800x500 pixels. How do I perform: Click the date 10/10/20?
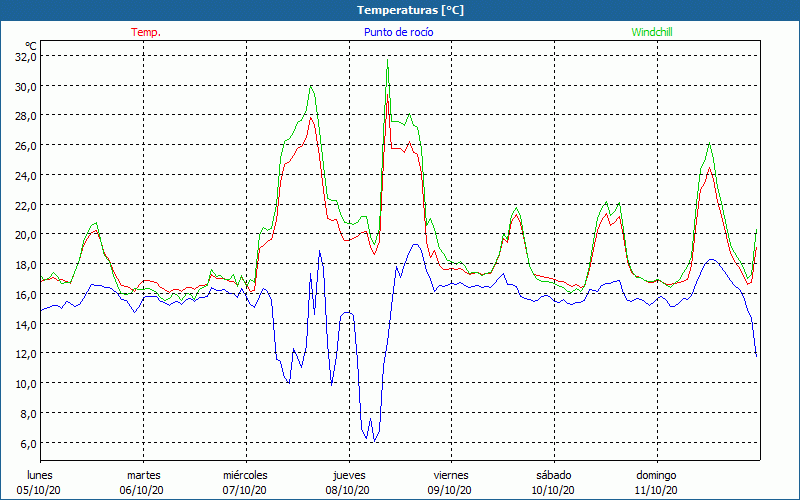(x=553, y=490)
